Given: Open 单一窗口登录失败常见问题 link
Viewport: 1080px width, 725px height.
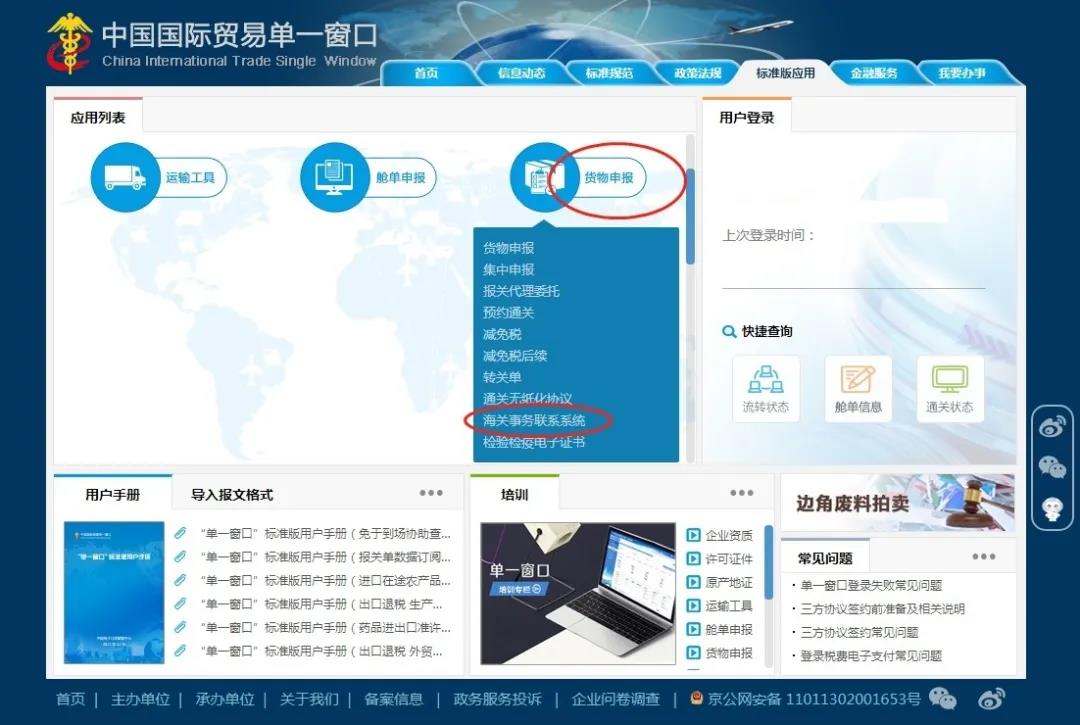Looking at the screenshot, I should click(871, 586).
